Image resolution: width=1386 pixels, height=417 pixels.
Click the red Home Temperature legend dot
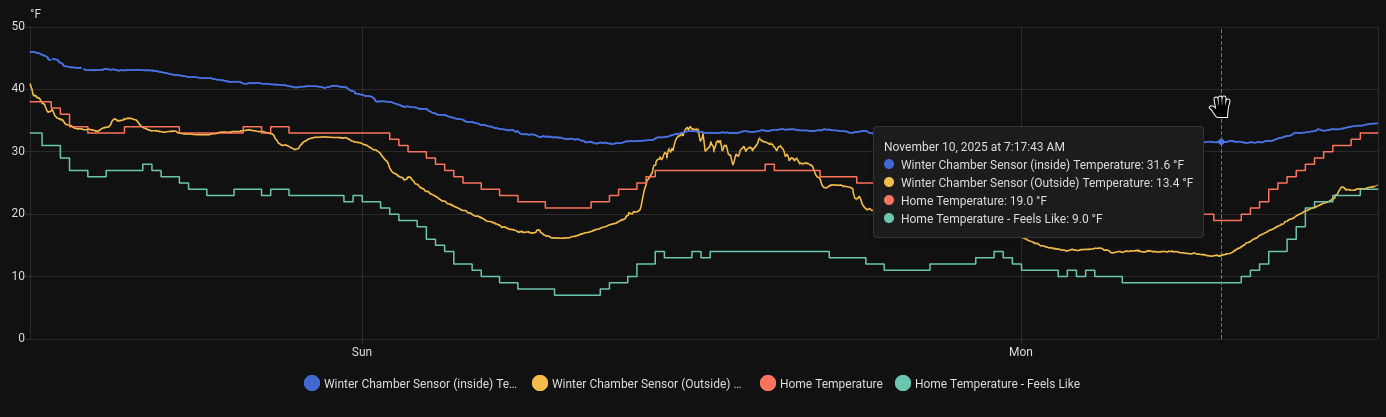pos(768,383)
